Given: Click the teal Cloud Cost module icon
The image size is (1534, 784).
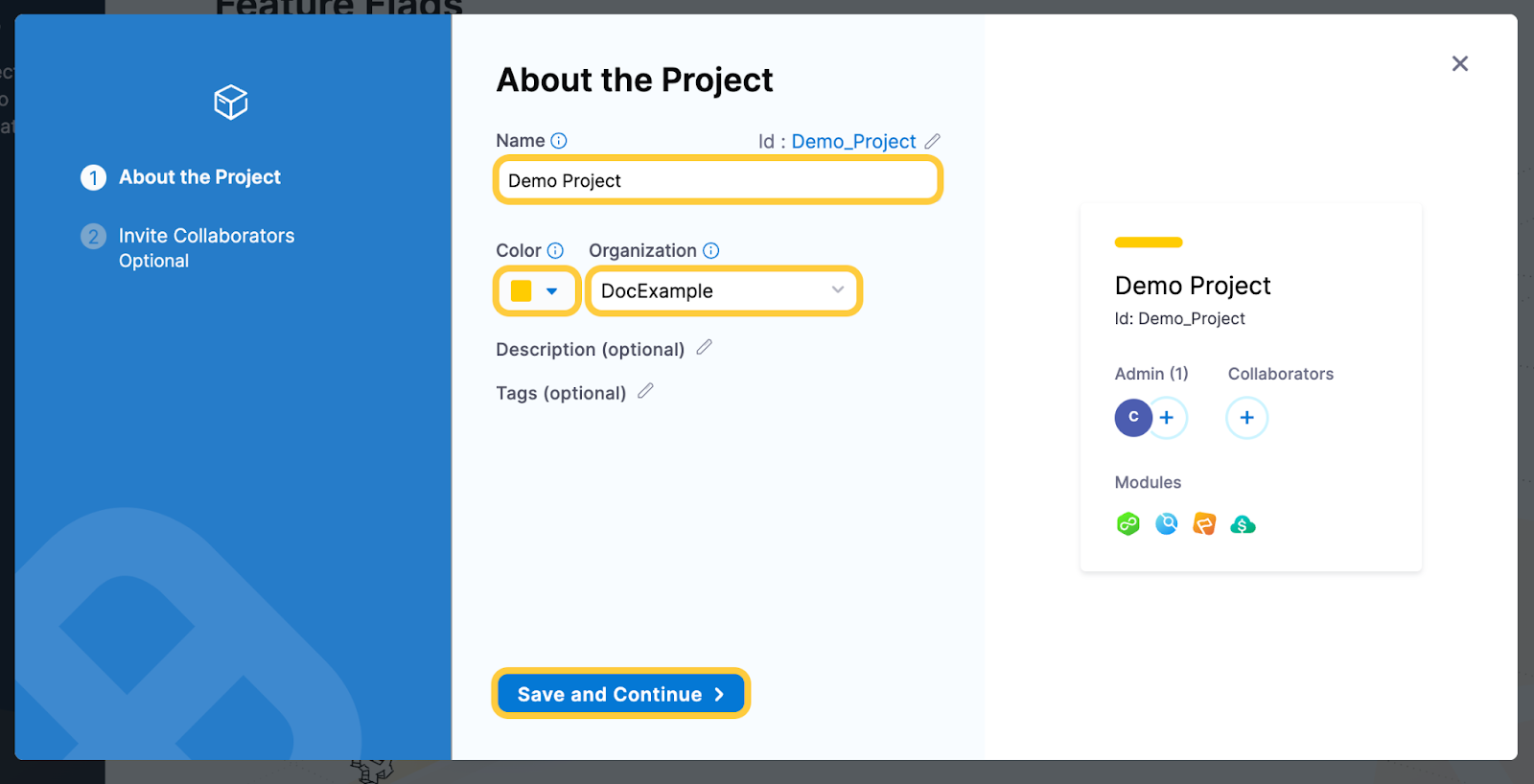Looking at the screenshot, I should pos(1243,524).
